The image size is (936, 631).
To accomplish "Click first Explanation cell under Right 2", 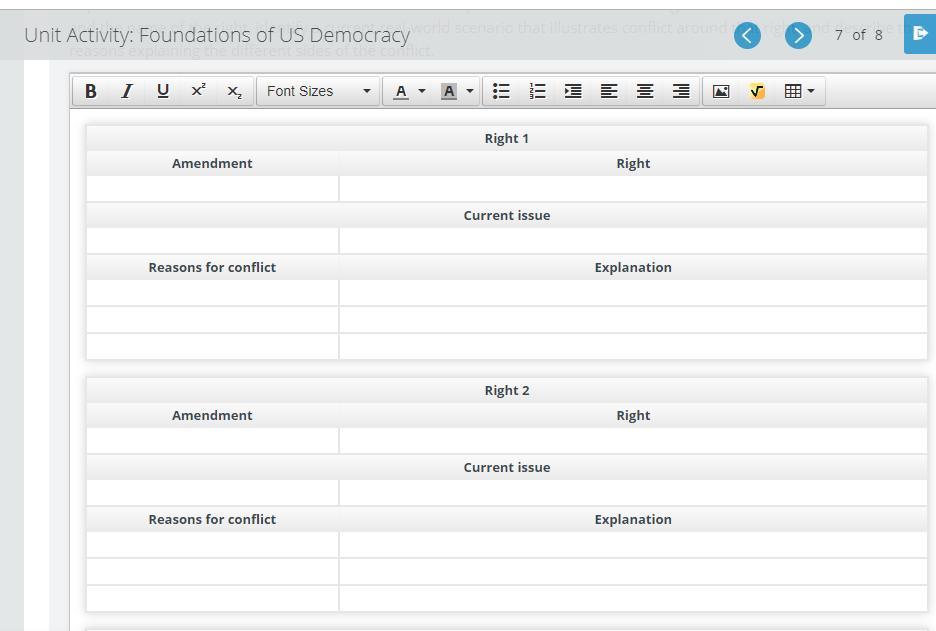I will tap(633, 545).
